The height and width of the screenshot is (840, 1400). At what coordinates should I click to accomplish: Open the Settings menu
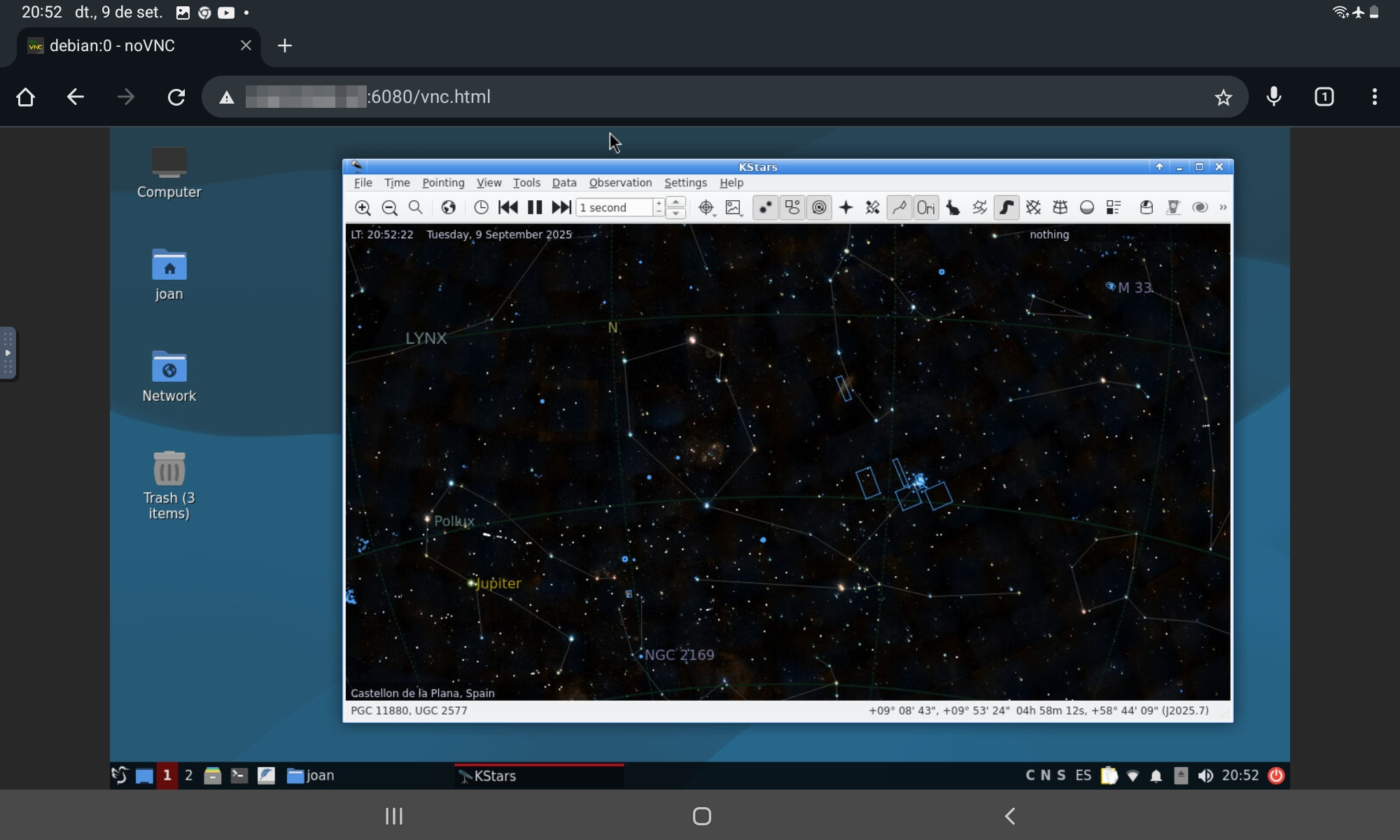[x=685, y=183]
